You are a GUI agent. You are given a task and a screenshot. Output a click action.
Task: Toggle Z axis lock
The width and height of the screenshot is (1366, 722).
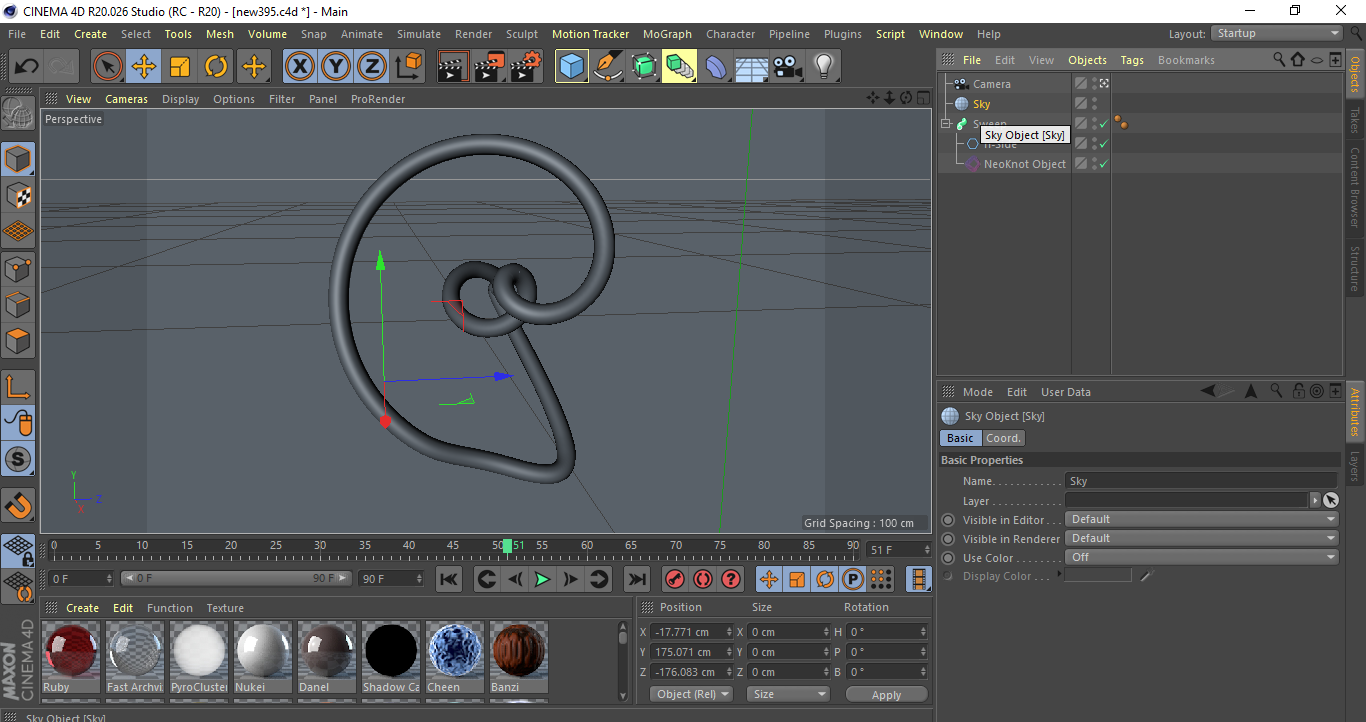click(x=371, y=67)
